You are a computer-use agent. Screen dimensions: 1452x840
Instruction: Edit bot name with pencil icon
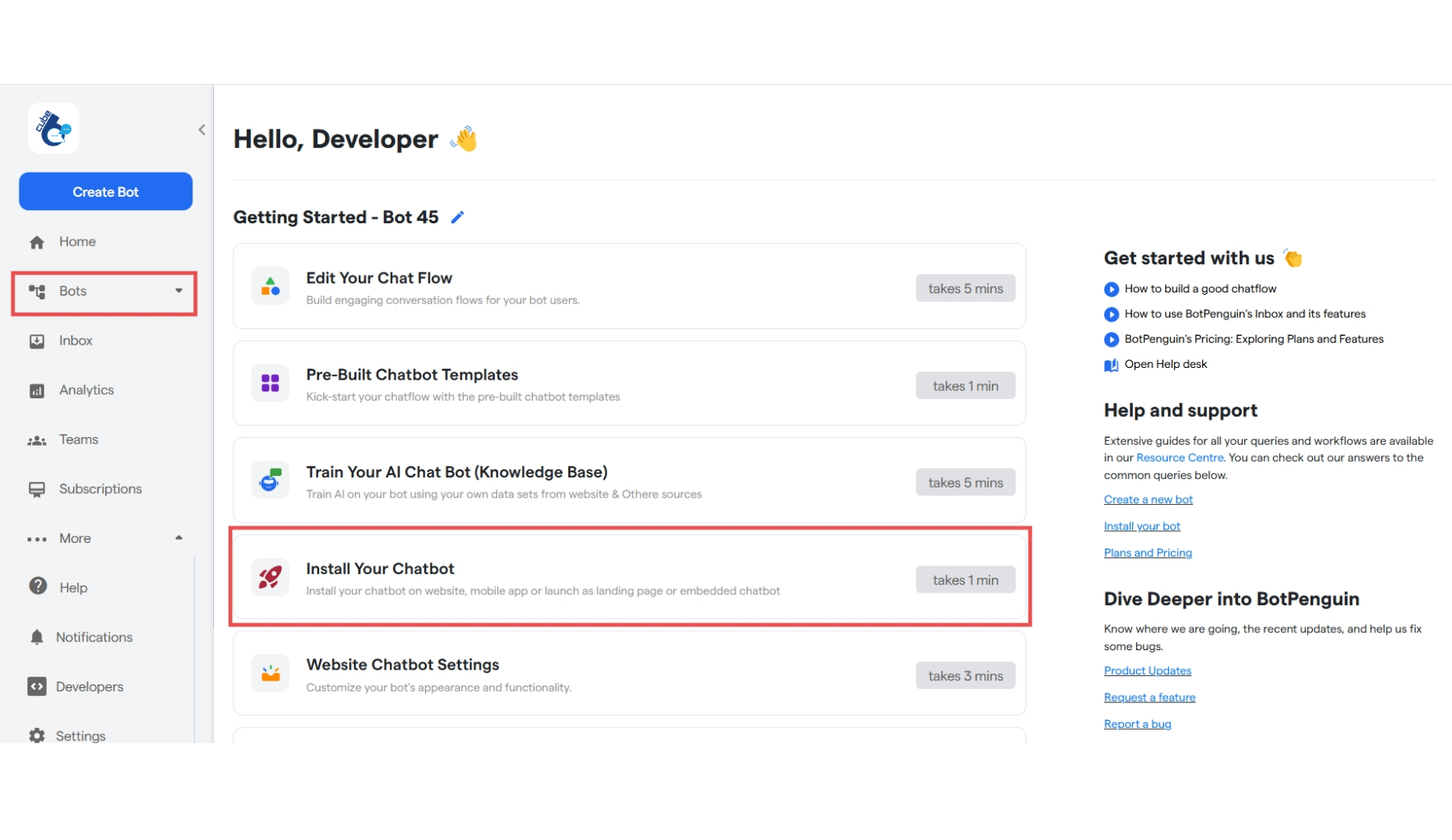458,217
